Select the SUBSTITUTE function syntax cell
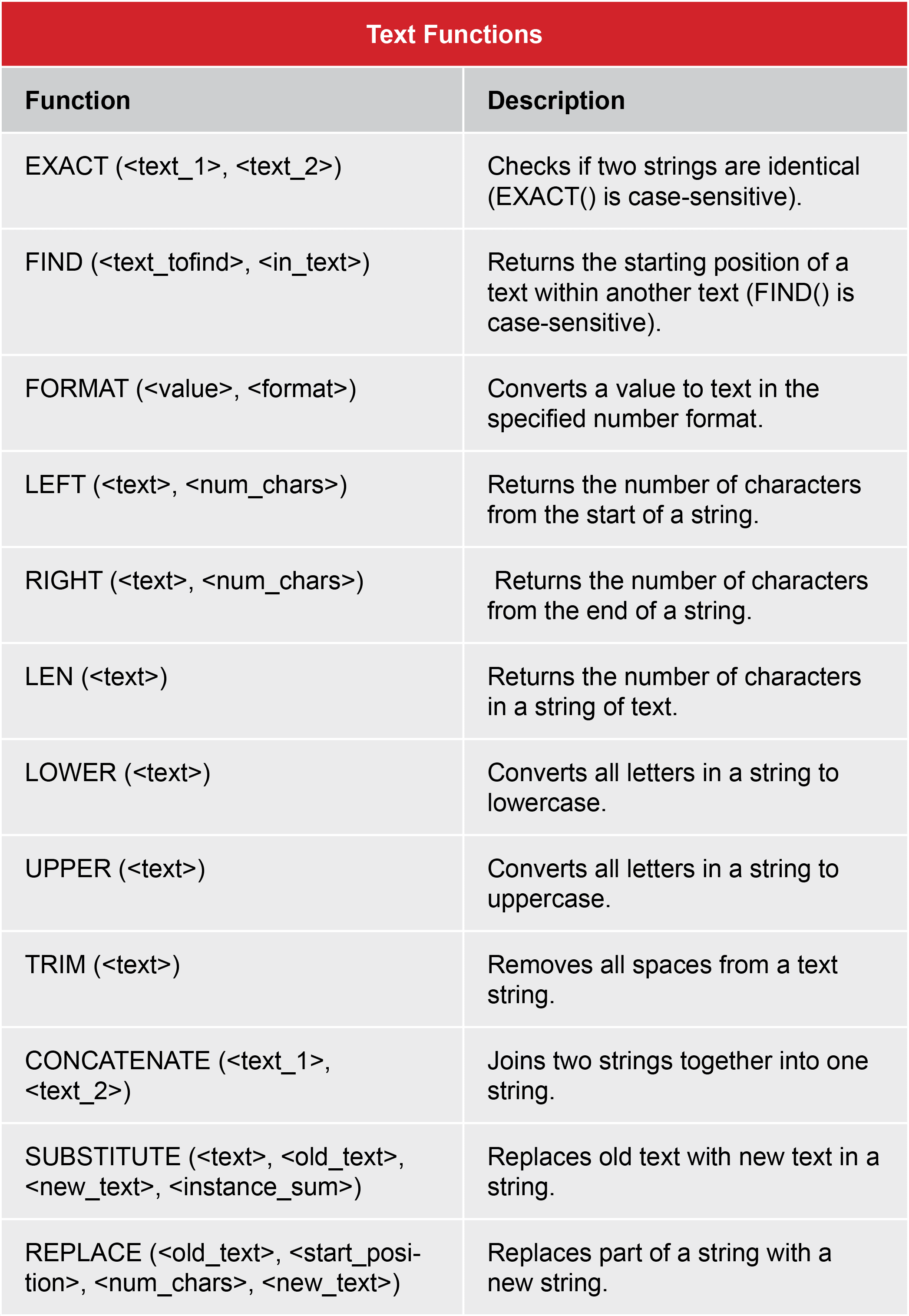The height and width of the screenshot is (1316, 909). coord(214,1172)
